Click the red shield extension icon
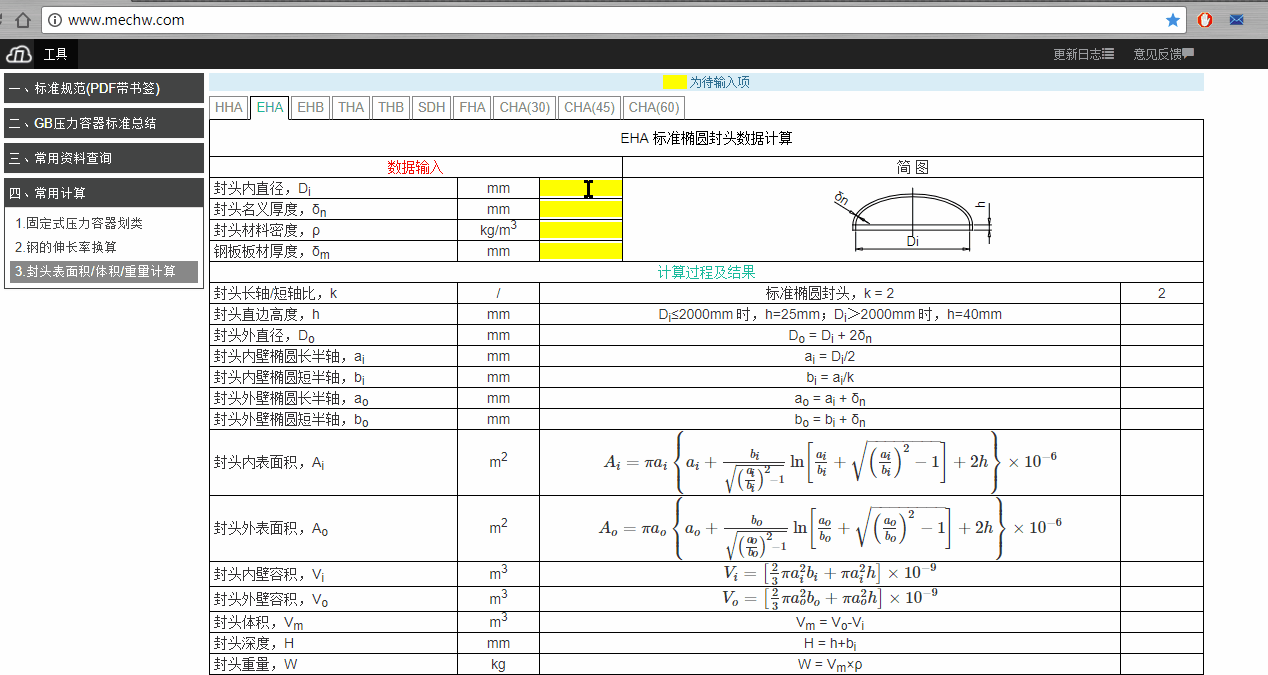The width and height of the screenshot is (1268, 675). [x=1205, y=20]
